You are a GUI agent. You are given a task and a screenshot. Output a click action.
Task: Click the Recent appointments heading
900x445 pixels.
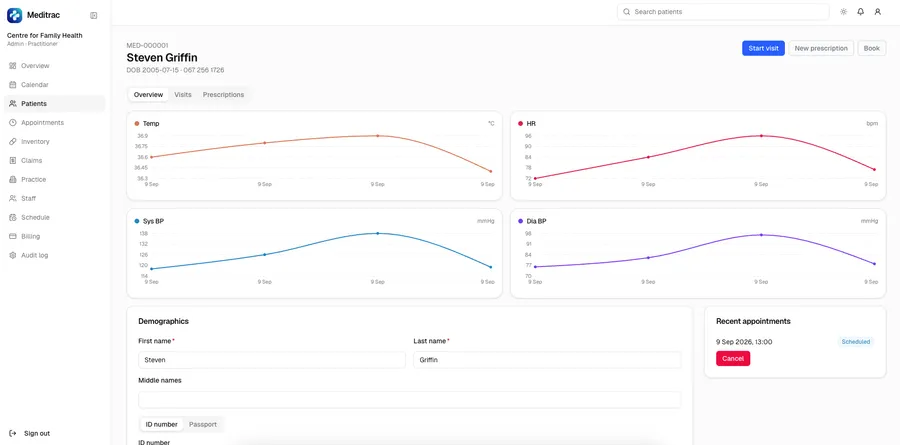tap(753, 322)
